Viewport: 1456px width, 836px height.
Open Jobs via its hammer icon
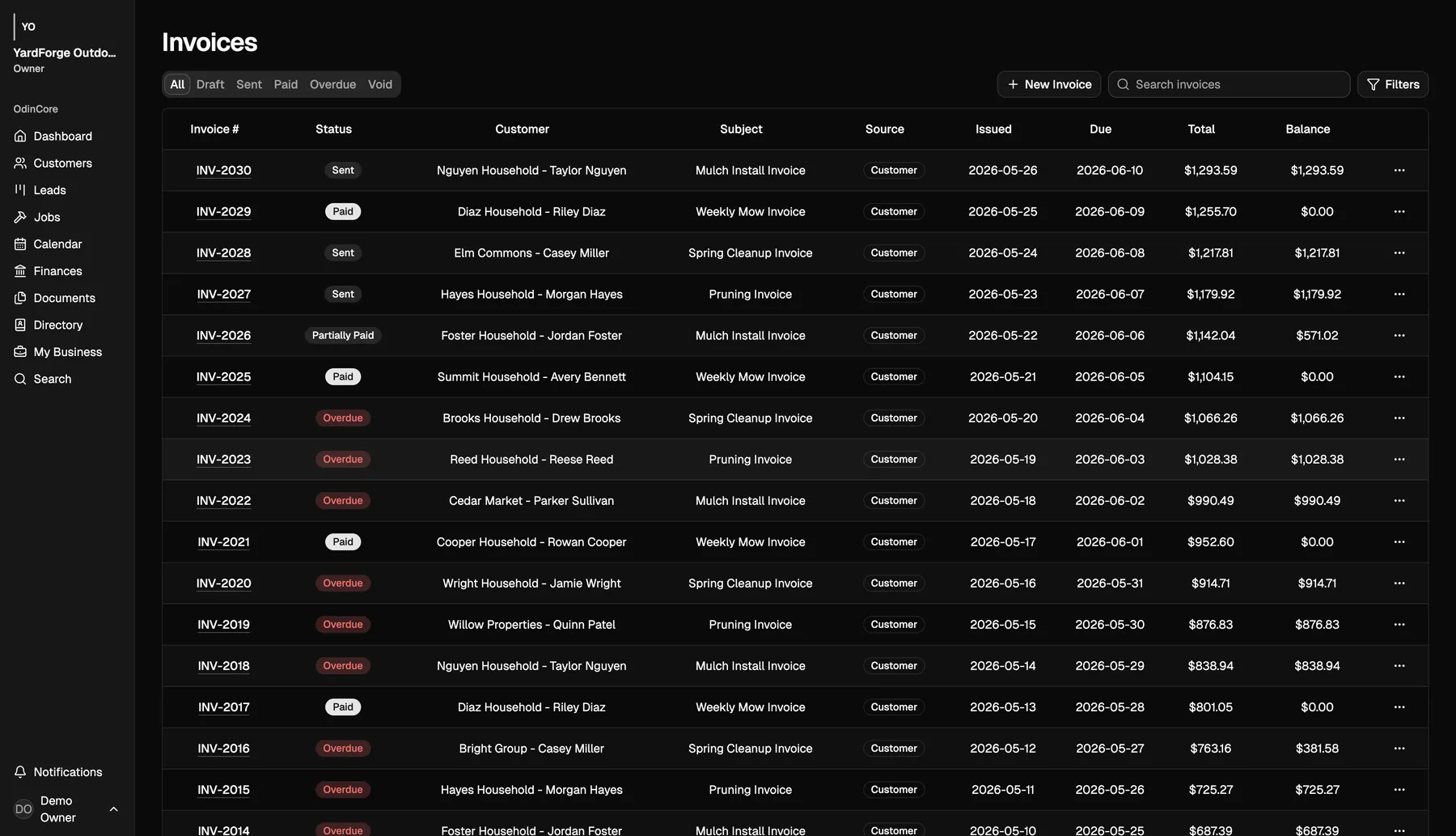[20, 217]
